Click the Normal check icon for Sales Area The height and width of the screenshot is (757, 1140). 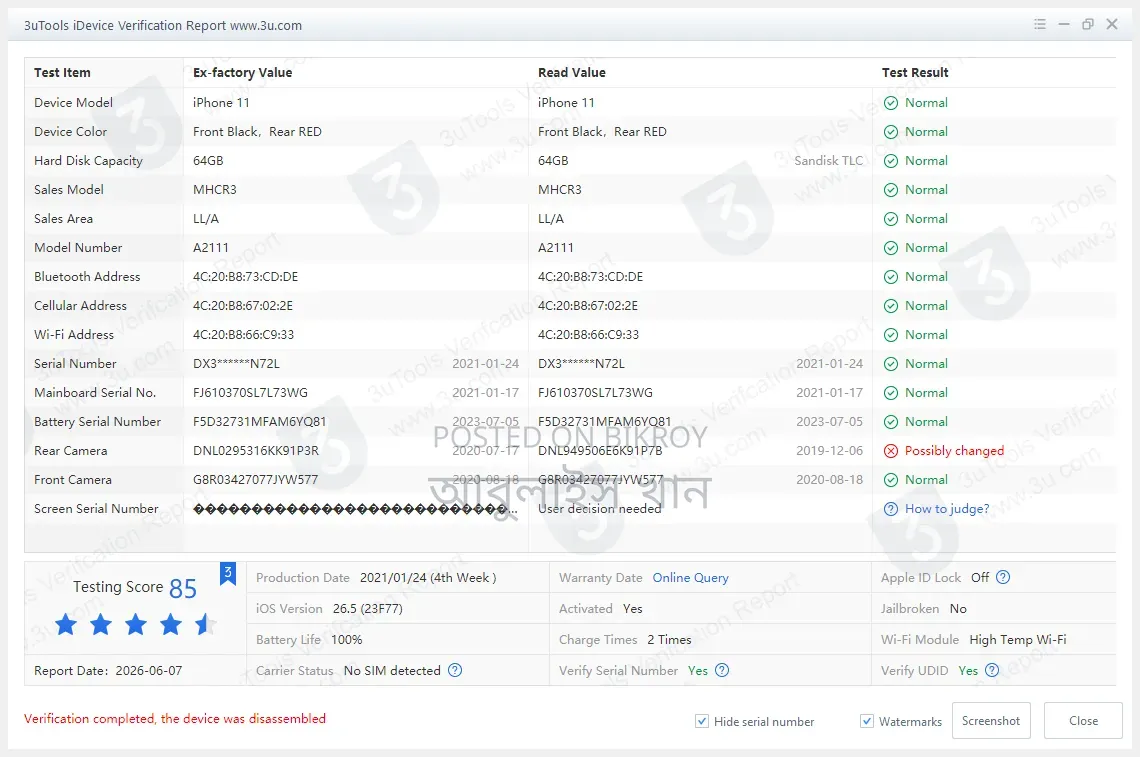point(891,219)
